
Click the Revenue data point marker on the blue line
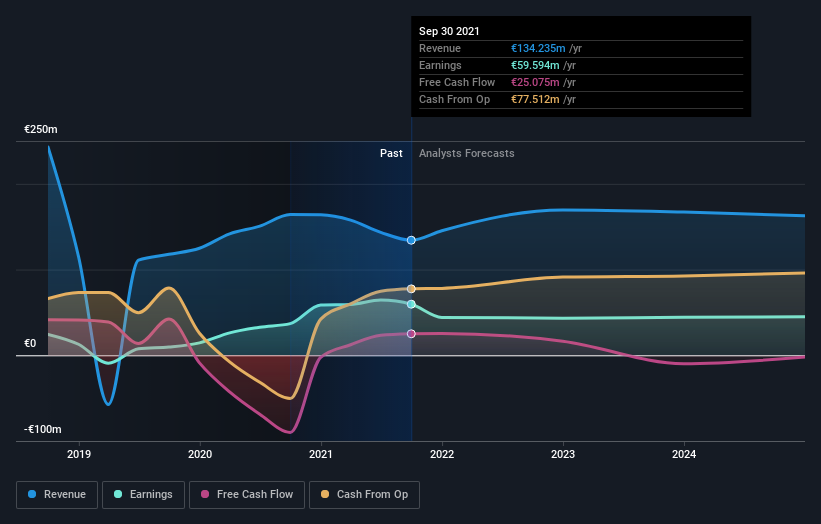412,240
